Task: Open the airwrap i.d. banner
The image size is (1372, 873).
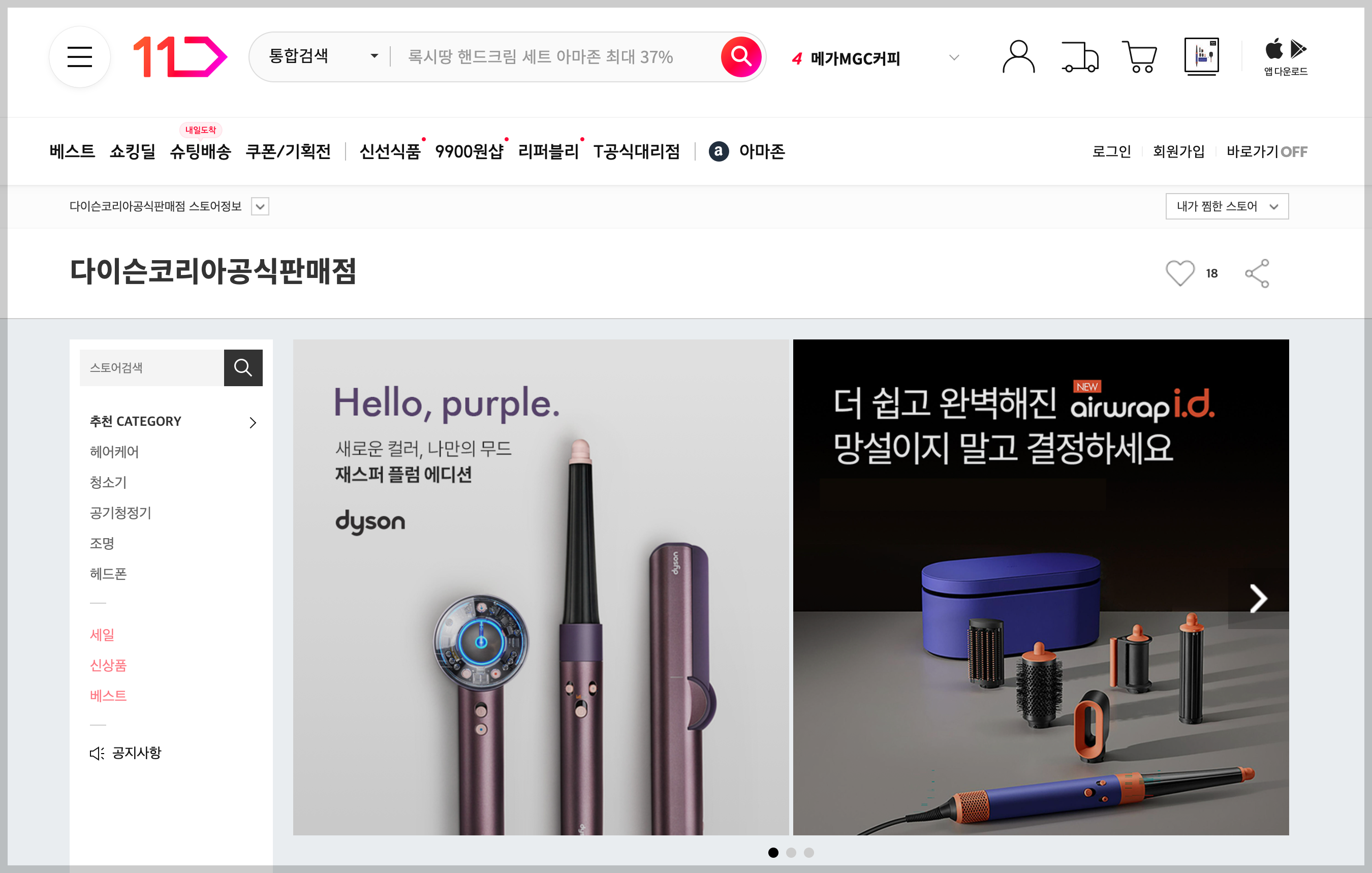Action: [x=1040, y=587]
